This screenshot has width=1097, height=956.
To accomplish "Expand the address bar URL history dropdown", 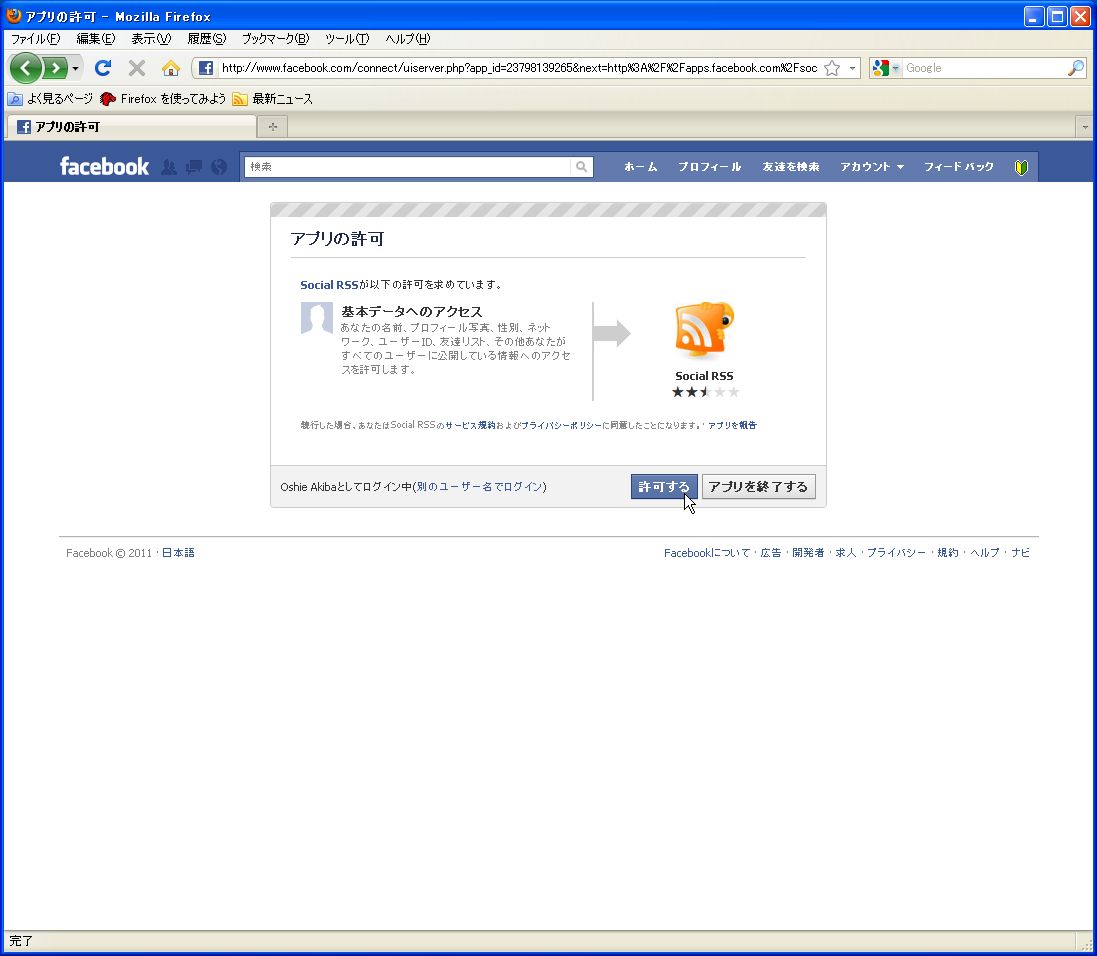I will pos(852,68).
